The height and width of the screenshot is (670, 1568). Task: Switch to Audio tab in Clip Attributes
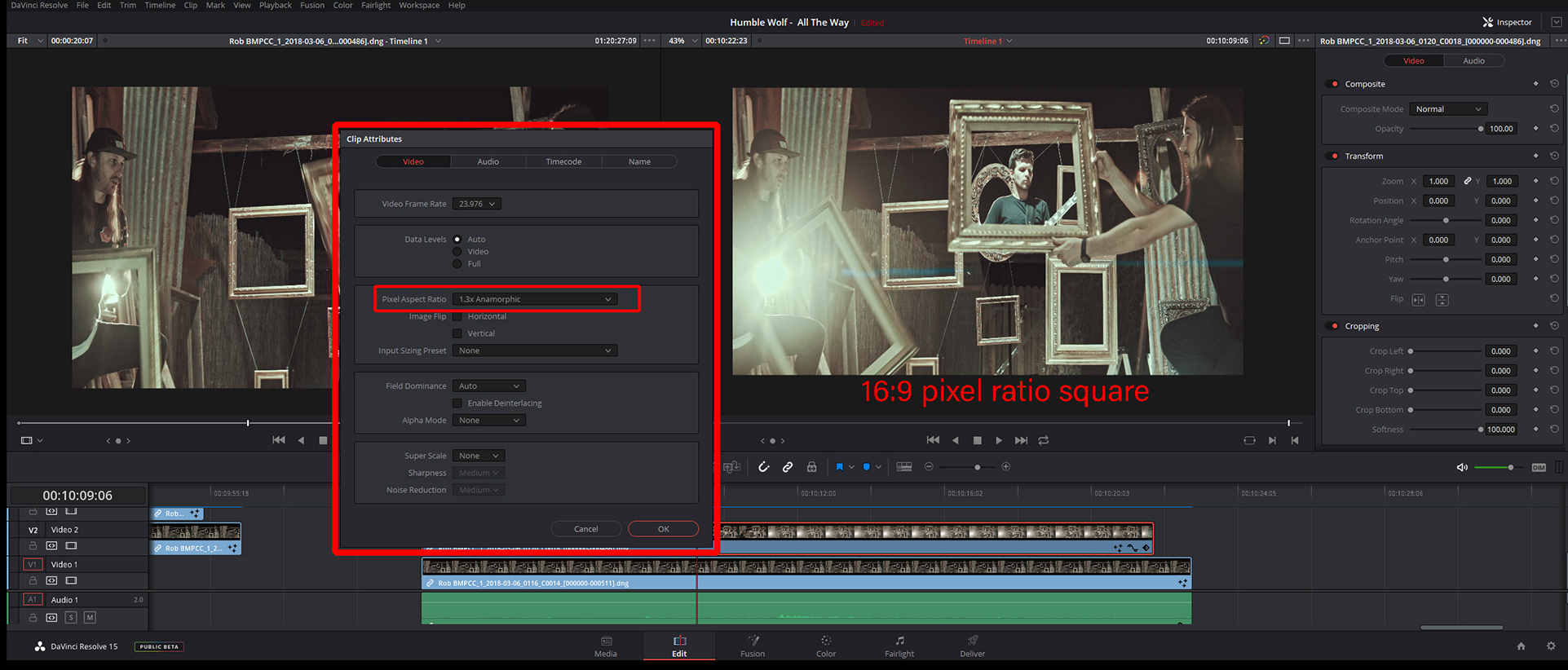pyautogui.click(x=488, y=161)
